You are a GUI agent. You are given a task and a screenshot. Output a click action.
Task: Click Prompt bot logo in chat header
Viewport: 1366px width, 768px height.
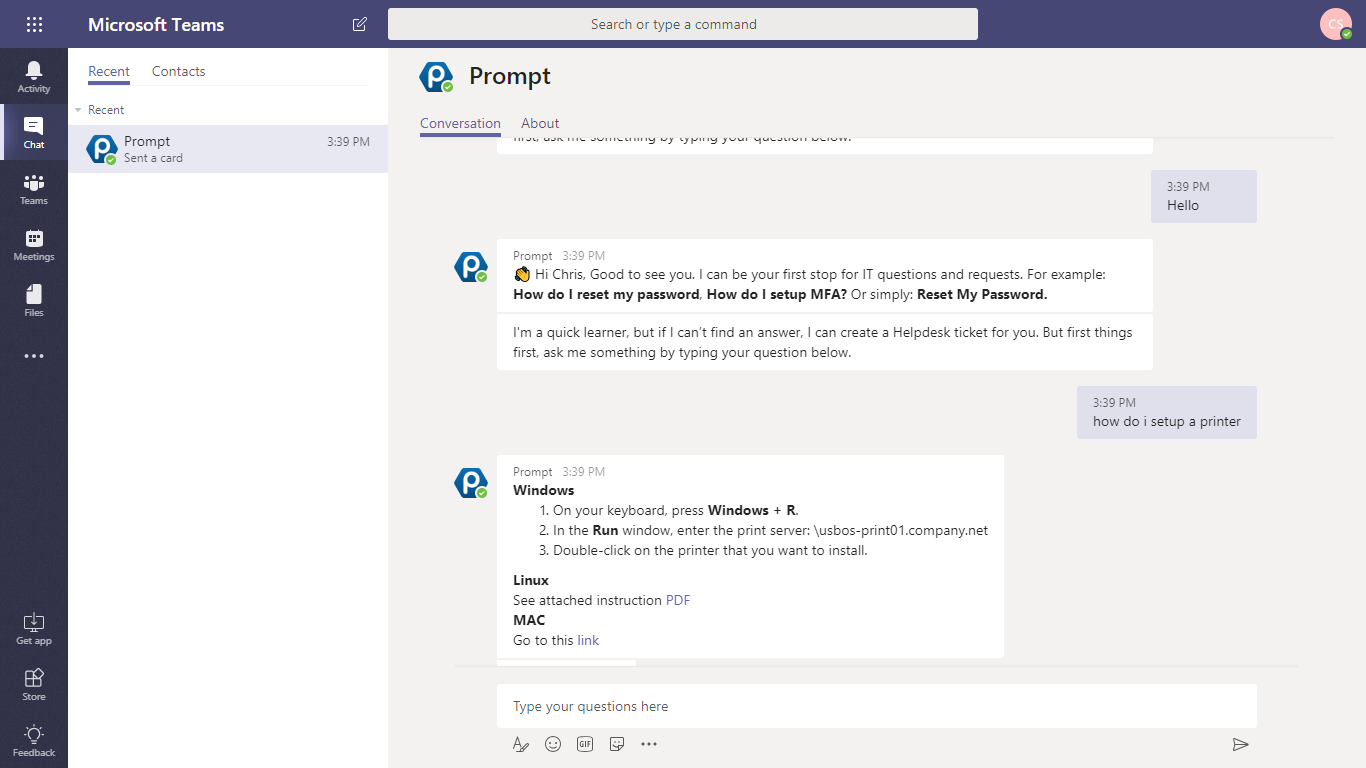pyautogui.click(x=436, y=76)
